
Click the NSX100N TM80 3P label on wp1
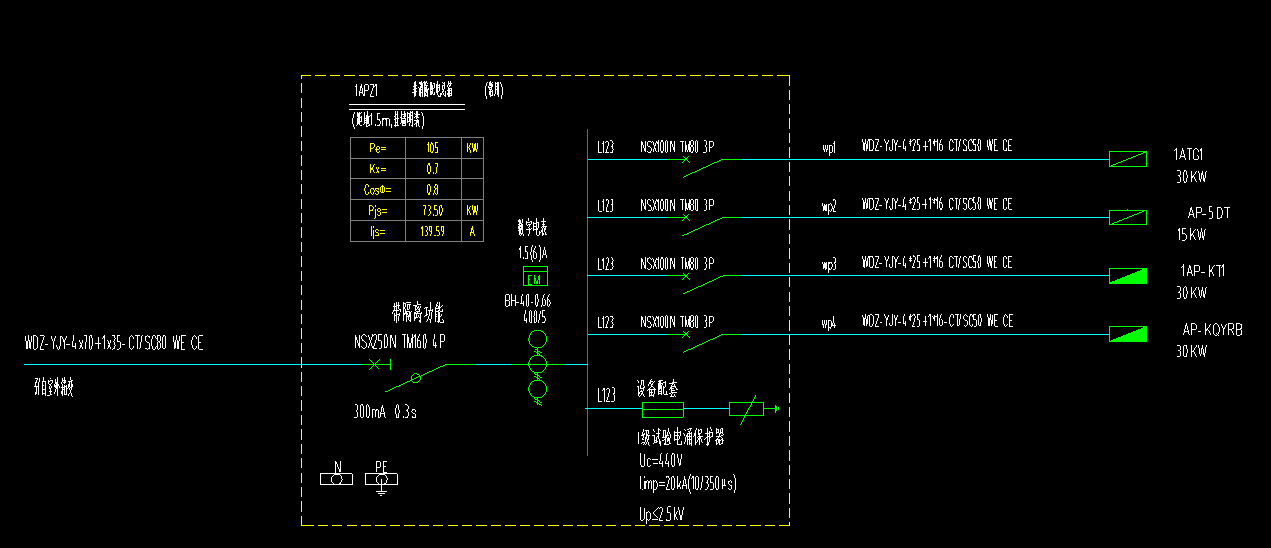click(x=677, y=147)
